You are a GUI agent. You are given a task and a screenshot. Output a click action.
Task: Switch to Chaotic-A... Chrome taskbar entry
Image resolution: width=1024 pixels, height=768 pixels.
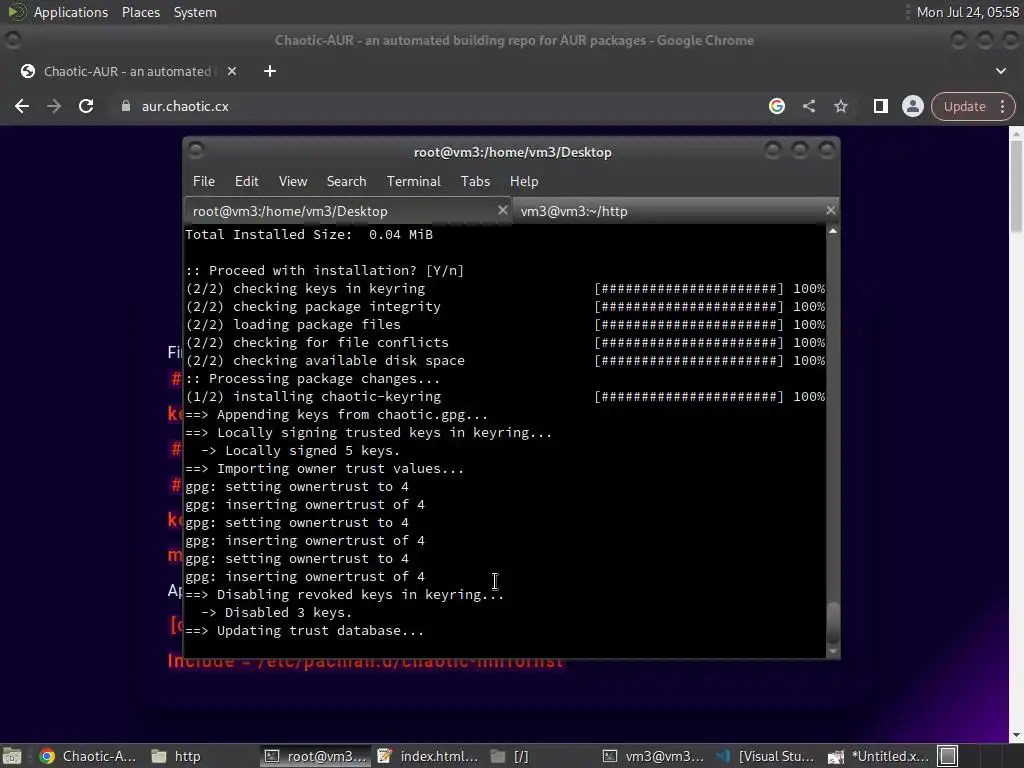click(88, 756)
